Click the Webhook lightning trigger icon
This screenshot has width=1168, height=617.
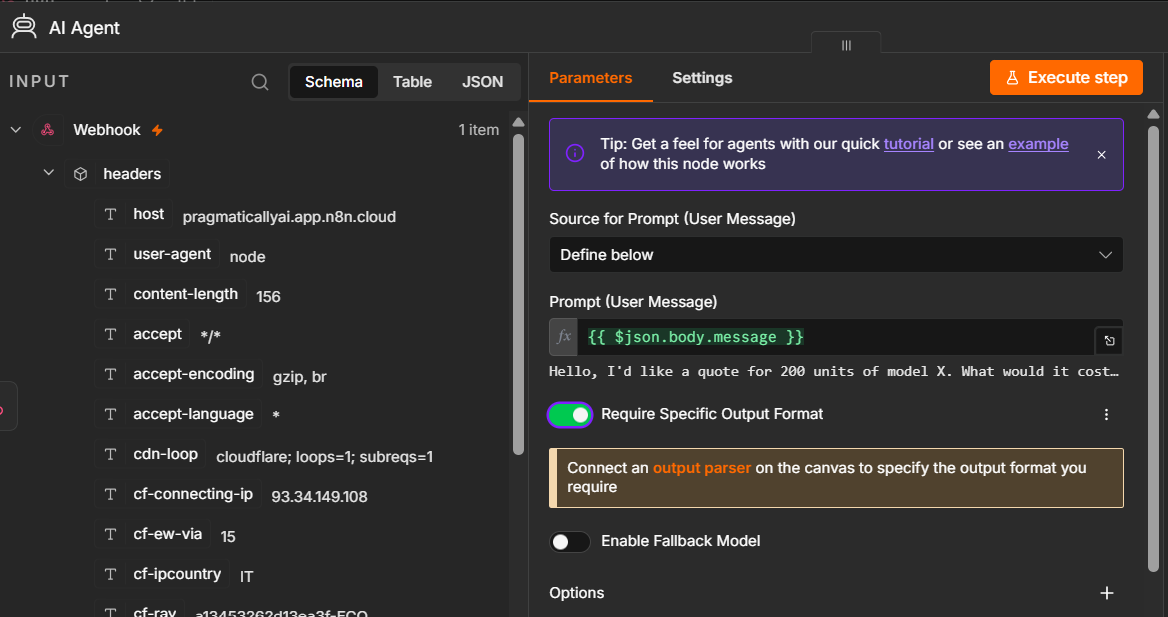click(157, 130)
